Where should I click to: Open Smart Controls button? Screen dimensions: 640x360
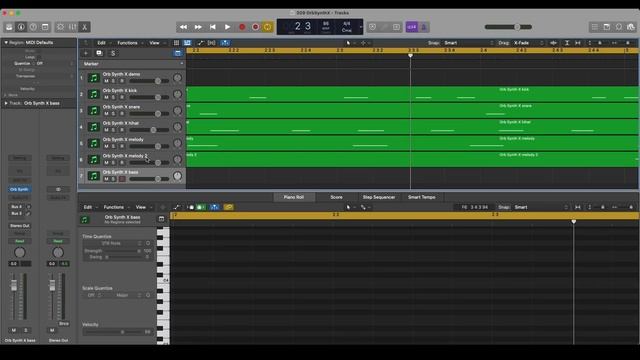[60, 27]
